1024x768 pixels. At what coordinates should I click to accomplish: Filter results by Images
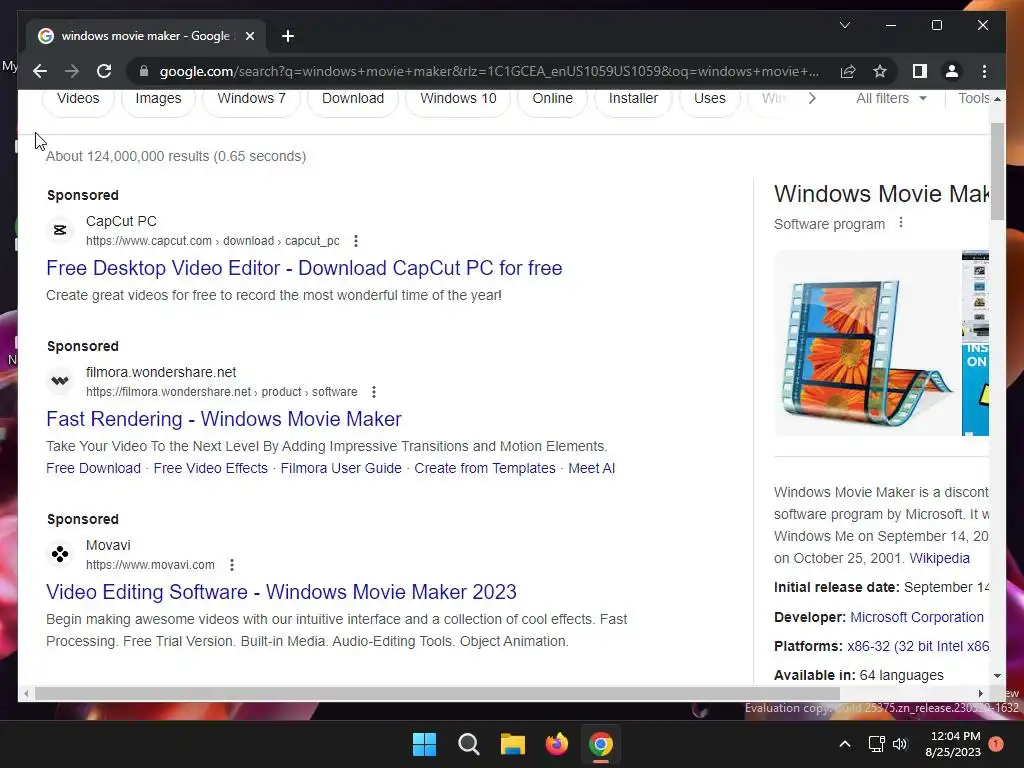159,98
